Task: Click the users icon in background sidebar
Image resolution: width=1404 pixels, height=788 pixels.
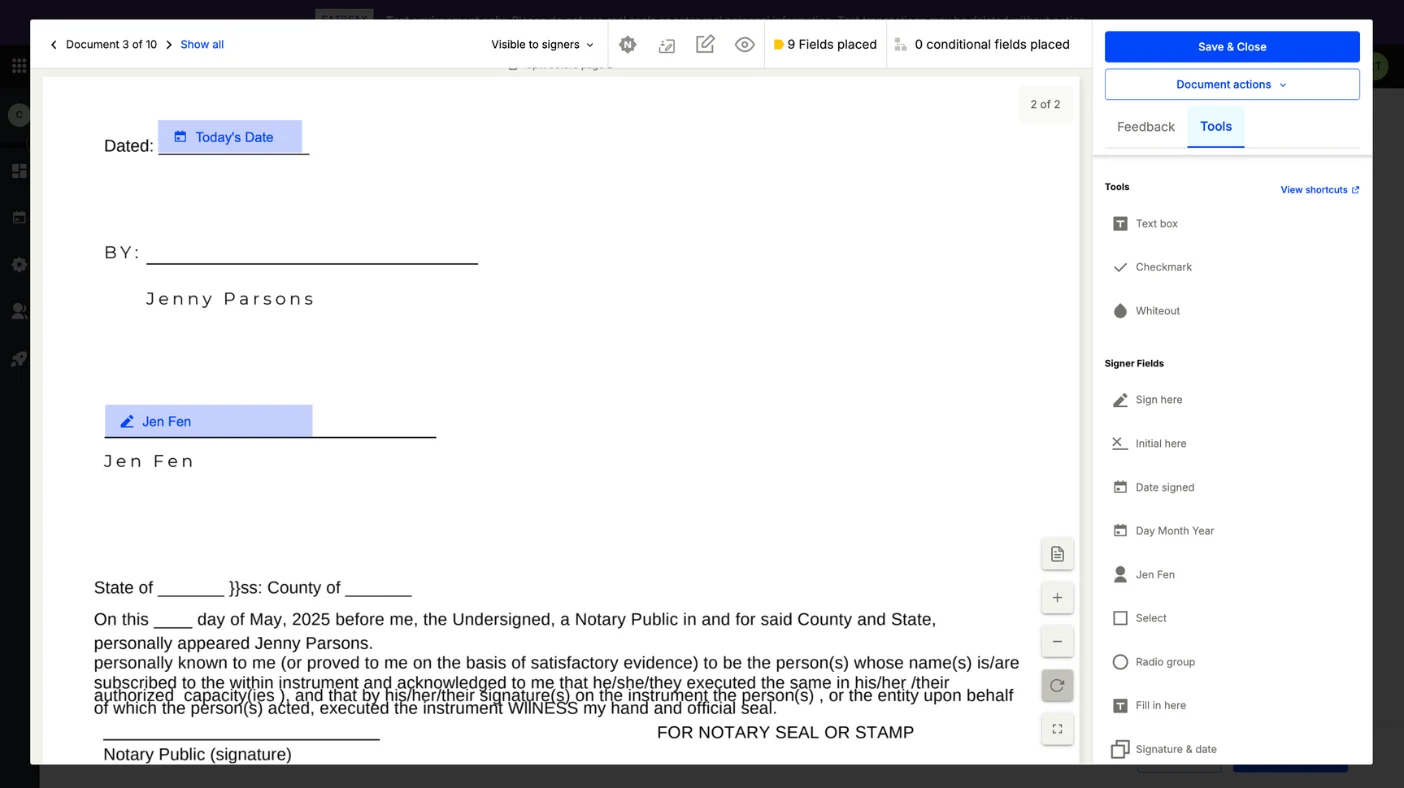Action: pyautogui.click(x=19, y=311)
